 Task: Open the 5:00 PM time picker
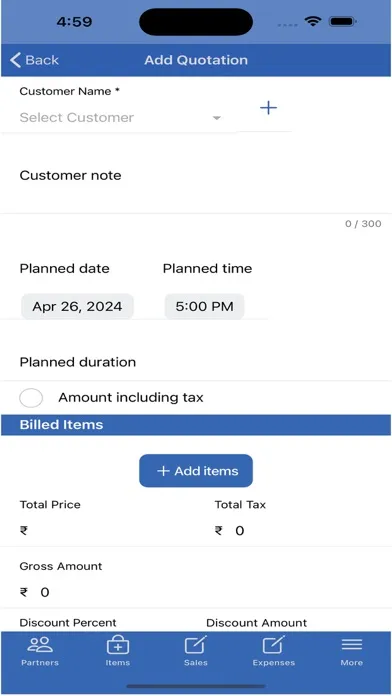(204, 306)
